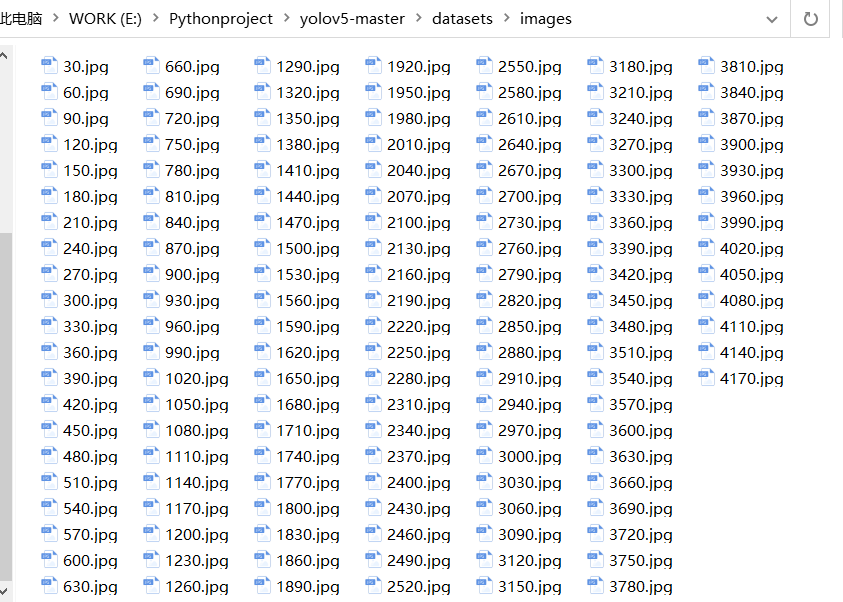Open the address bar history dropdown

[771, 19]
